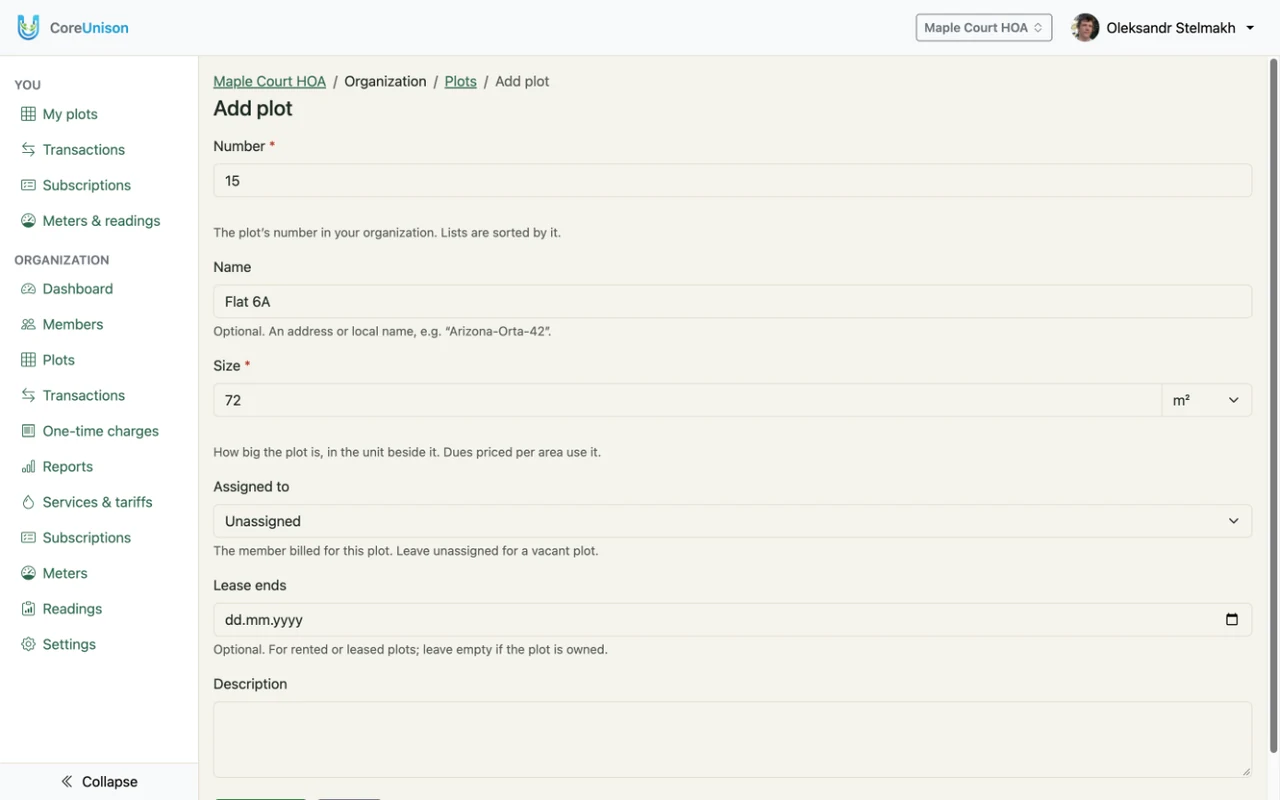Click the personal Transactions arrows icon
Viewport: 1280px width, 800px height.
(x=28, y=150)
